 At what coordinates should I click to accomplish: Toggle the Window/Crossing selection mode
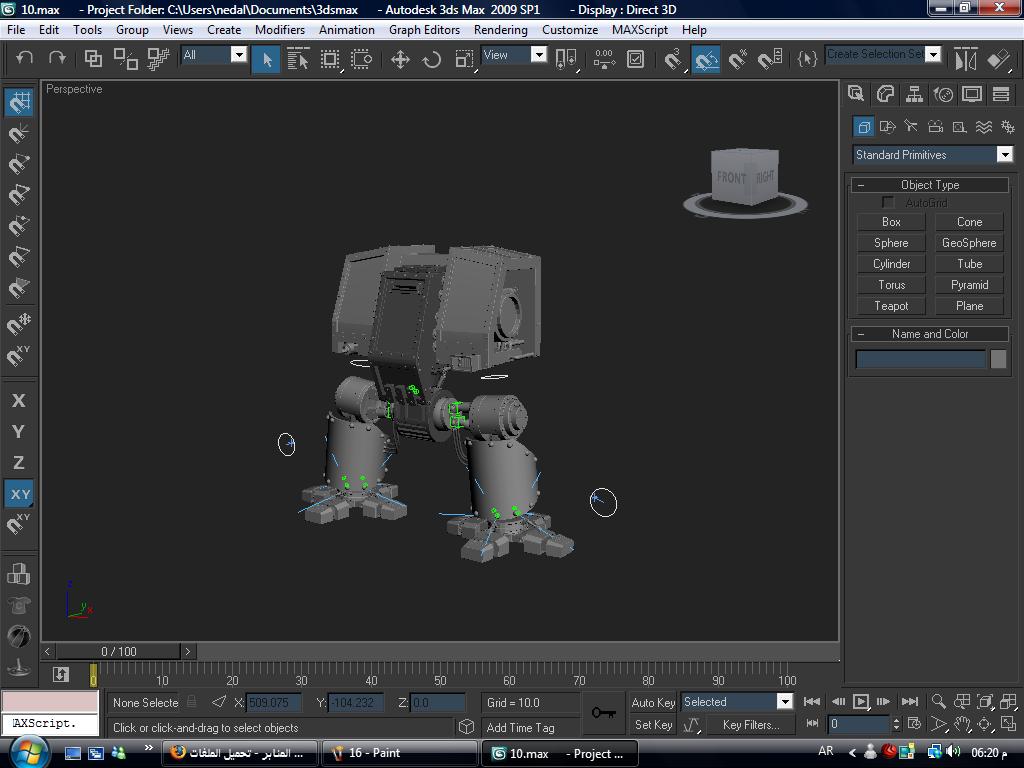pyautogui.click(x=361, y=59)
